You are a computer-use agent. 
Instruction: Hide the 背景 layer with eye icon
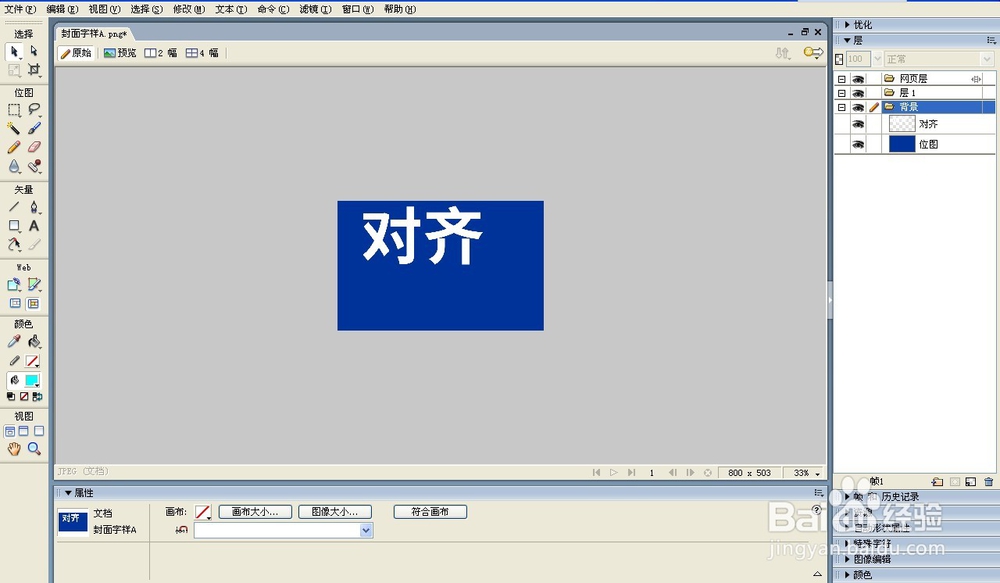pyautogui.click(x=858, y=107)
